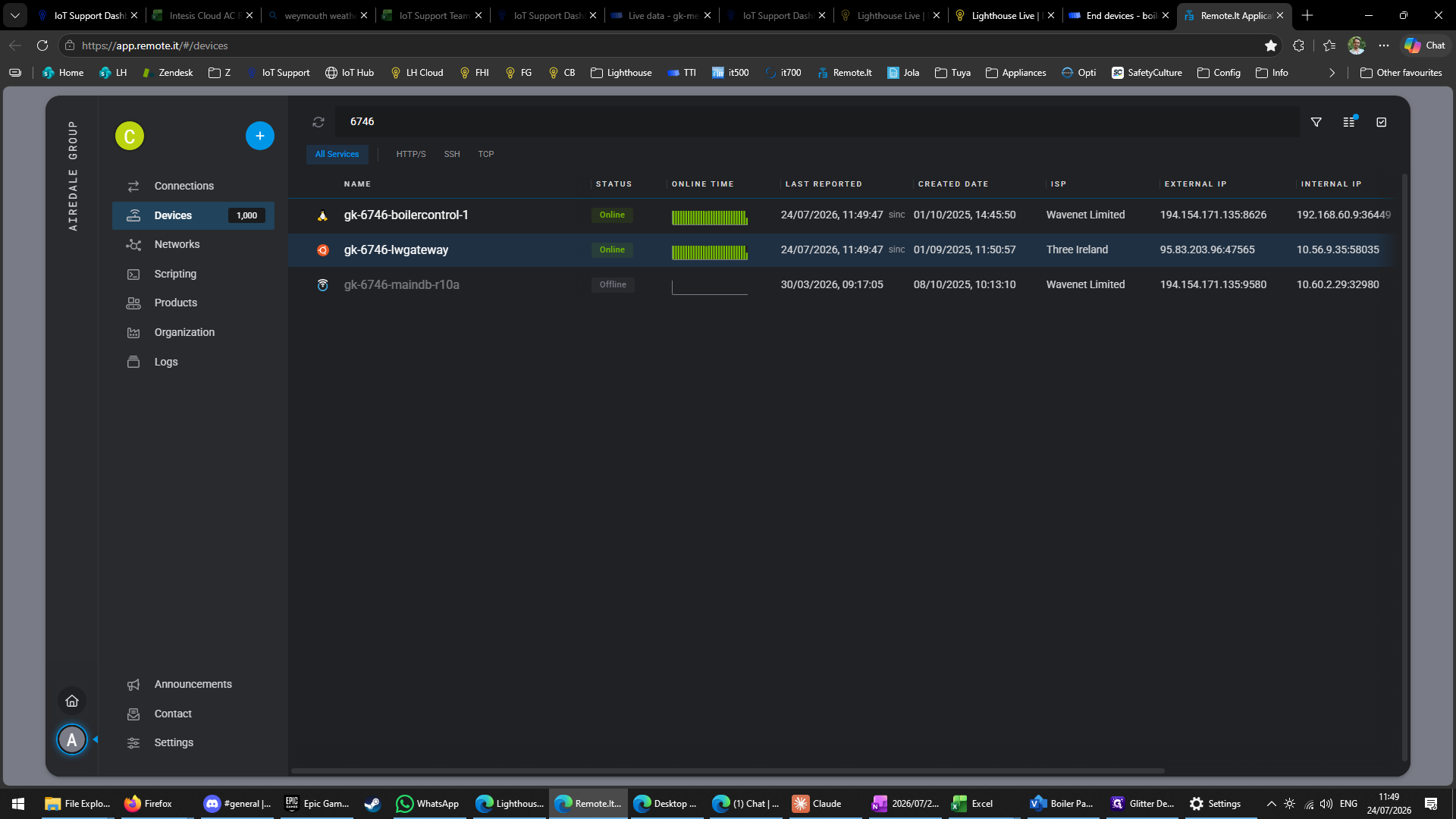Open the gk-6746-boilercontrol-1 device
Viewport: 1456px width, 819px height.
(x=406, y=215)
